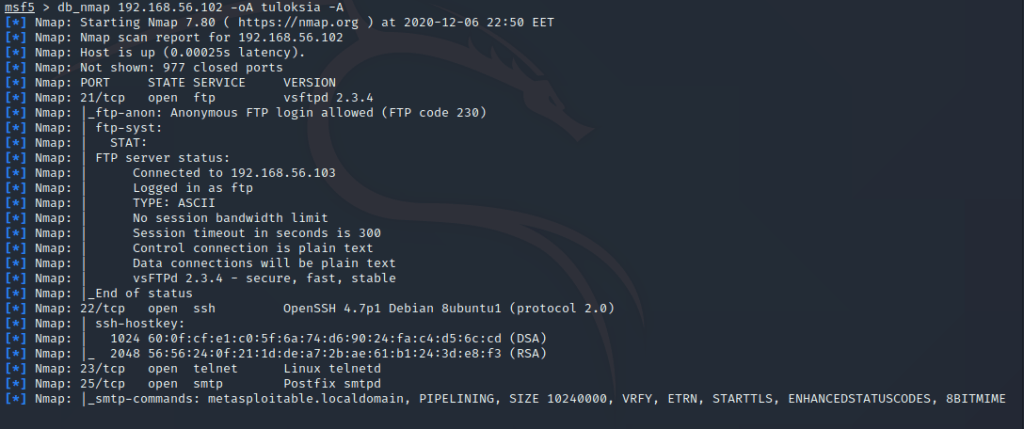Click the "Connected to 192.168.56.103" line
This screenshot has width=1024, height=429.
pyautogui.click(x=233, y=172)
